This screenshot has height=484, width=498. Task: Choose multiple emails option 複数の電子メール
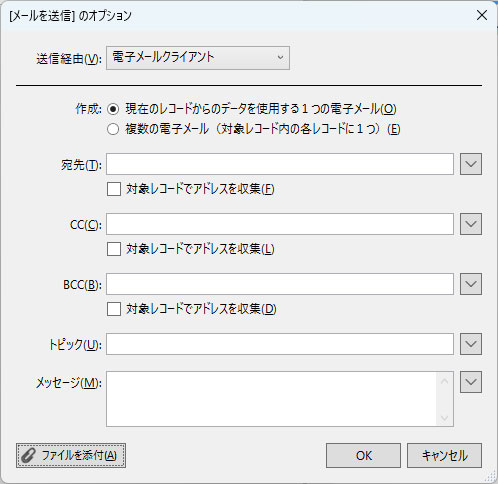113,129
